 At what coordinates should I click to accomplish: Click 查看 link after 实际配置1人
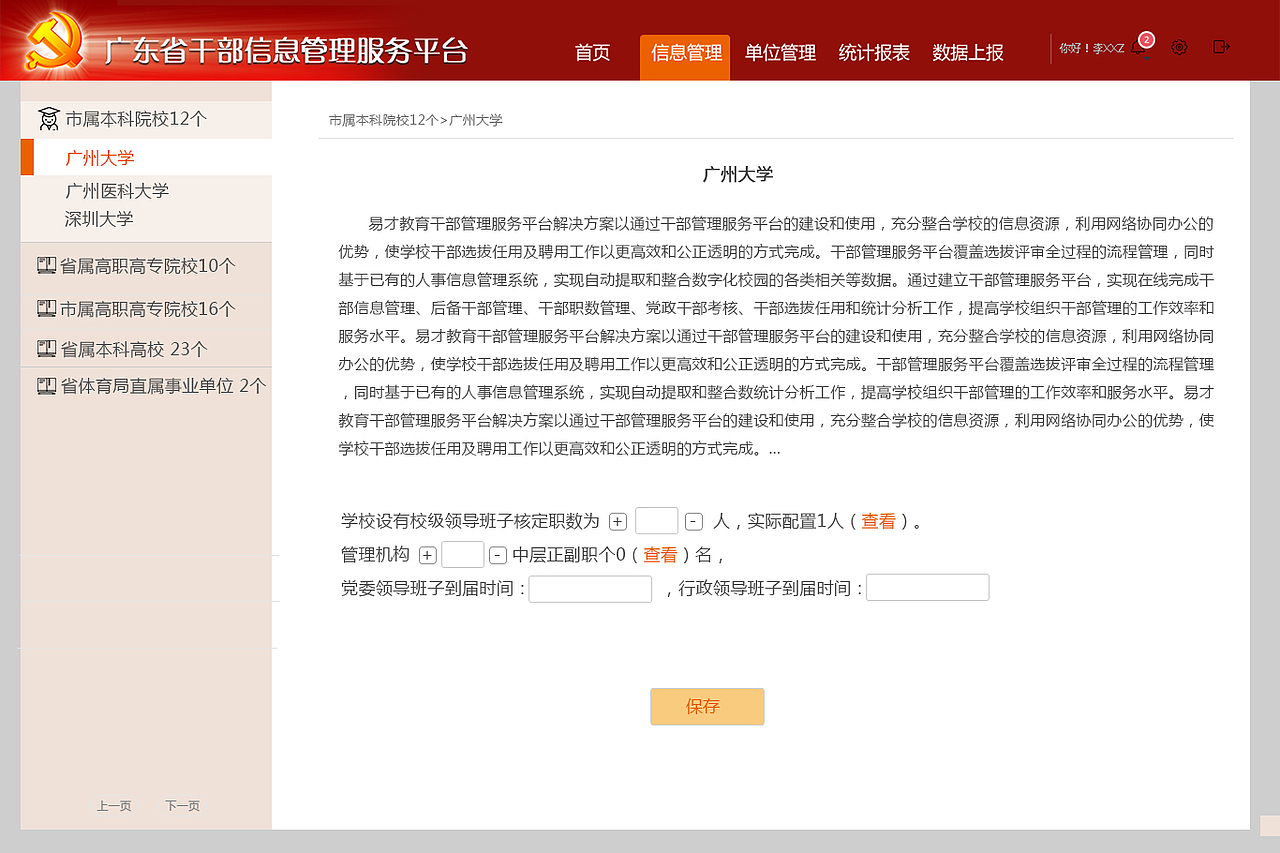[878, 521]
